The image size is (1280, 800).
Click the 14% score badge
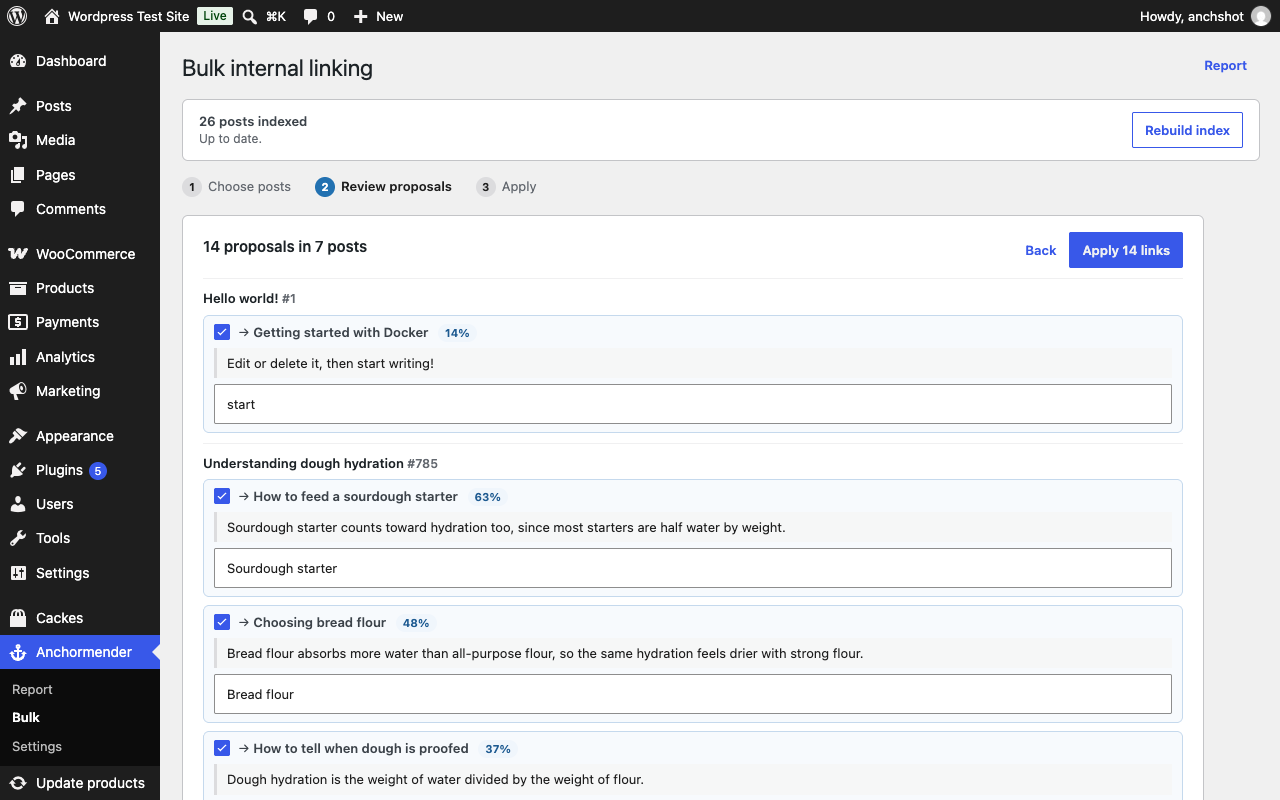coord(457,333)
